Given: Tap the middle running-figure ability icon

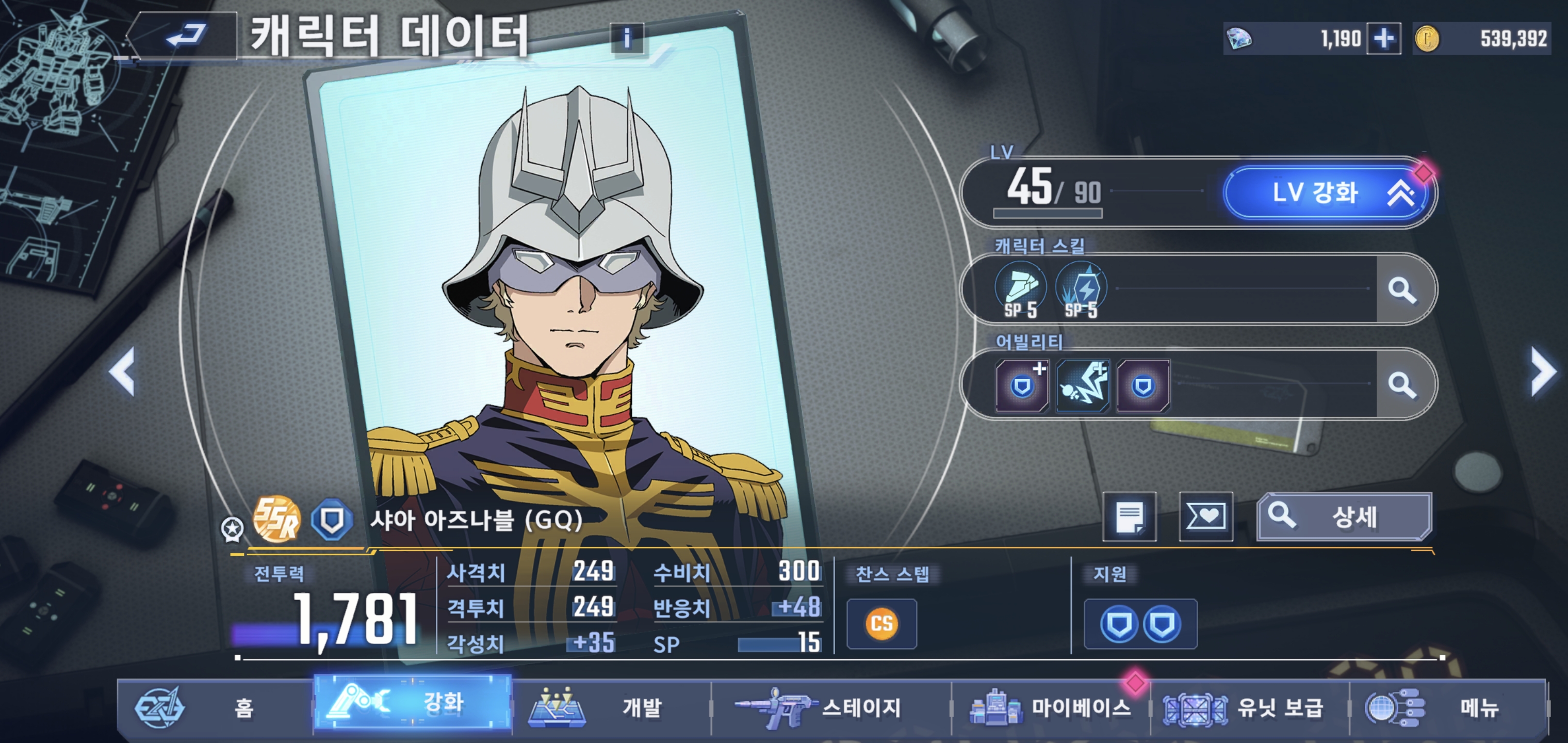Looking at the screenshot, I should coord(1083,385).
